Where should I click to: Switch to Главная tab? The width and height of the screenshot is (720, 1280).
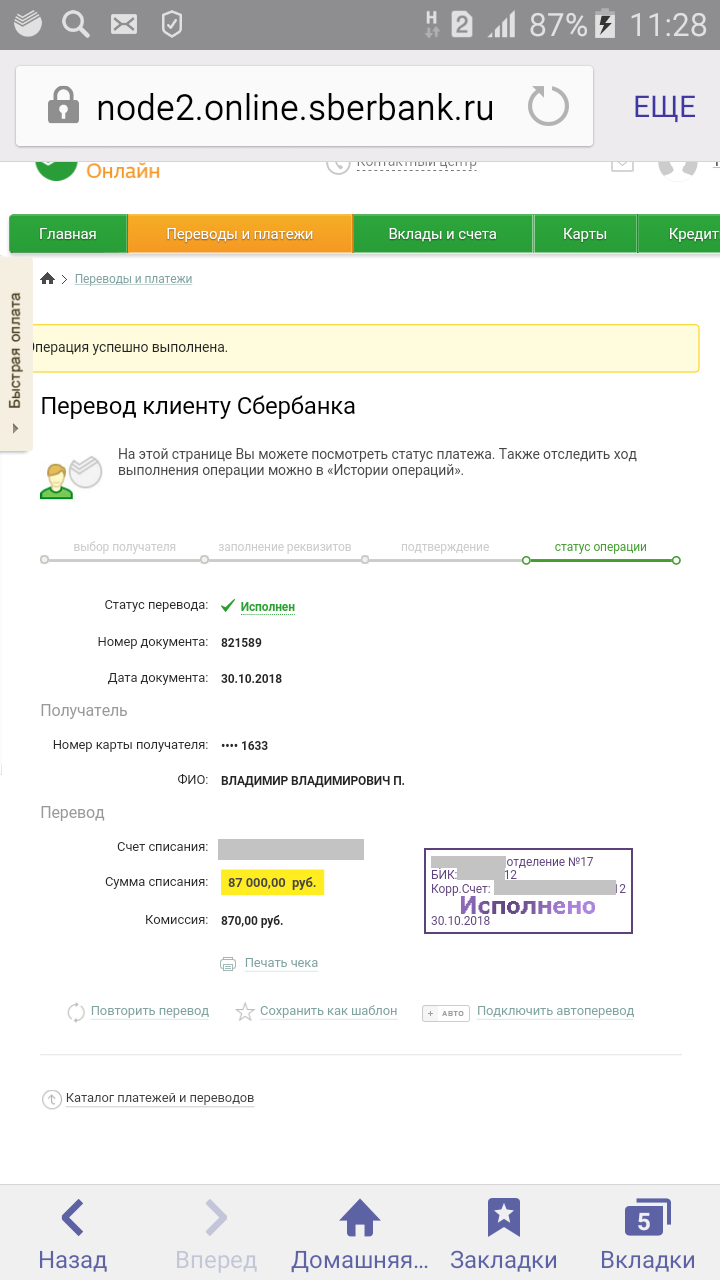point(68,234)
